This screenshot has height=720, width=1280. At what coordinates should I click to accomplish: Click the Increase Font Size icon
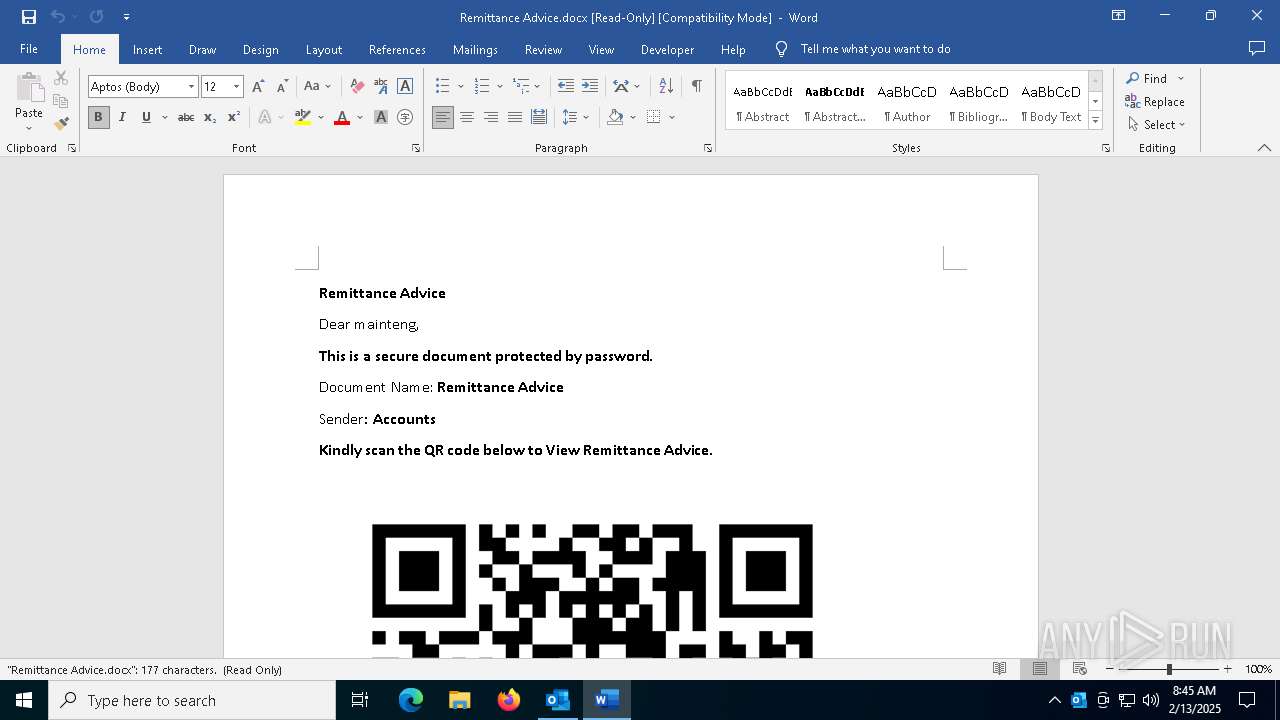coord(259,87)
